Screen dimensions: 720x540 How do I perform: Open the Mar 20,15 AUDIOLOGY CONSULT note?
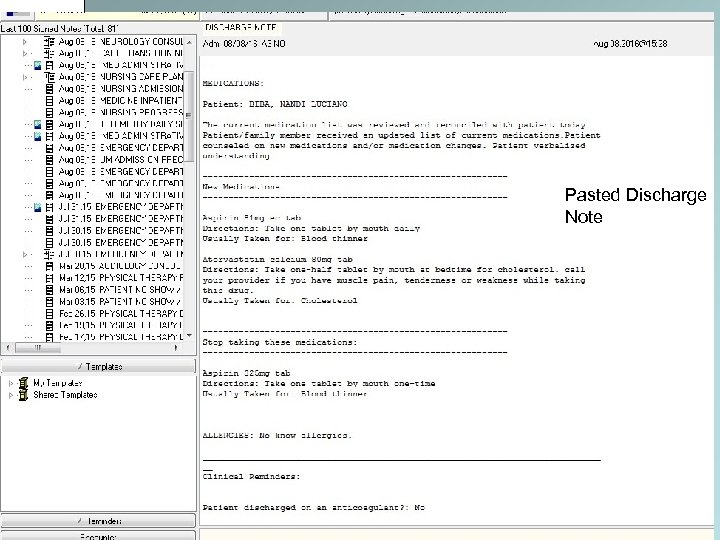[121, 266]
